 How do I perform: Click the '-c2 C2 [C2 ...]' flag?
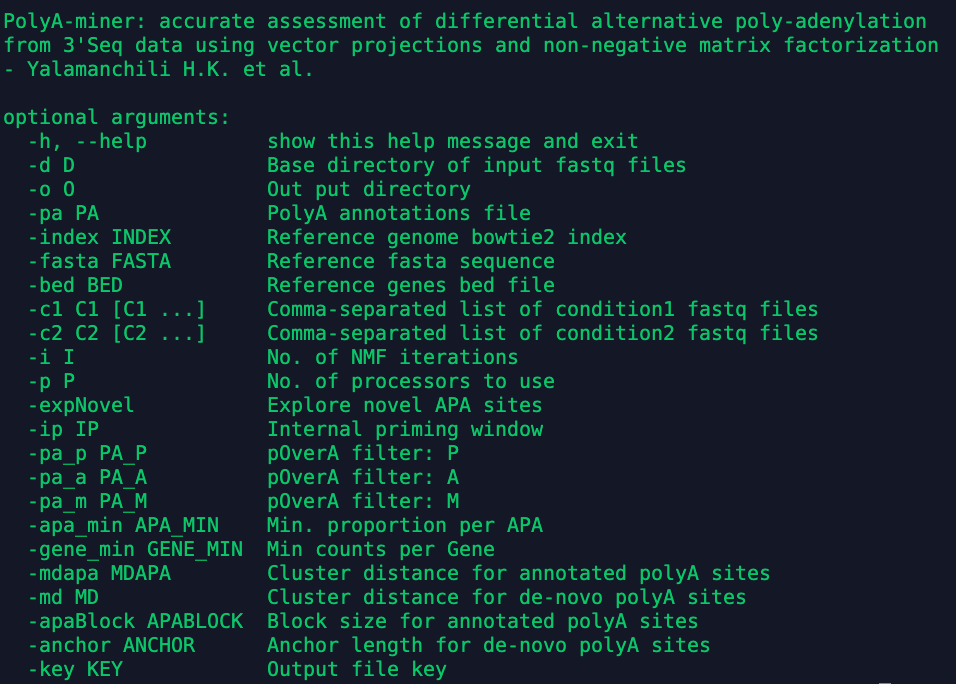coord(117,333)
